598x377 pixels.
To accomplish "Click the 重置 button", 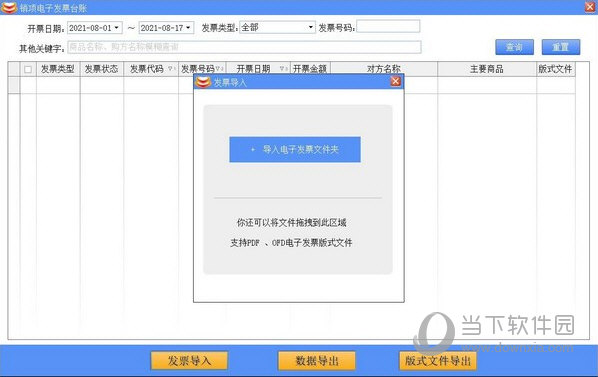I will (561, 47).
